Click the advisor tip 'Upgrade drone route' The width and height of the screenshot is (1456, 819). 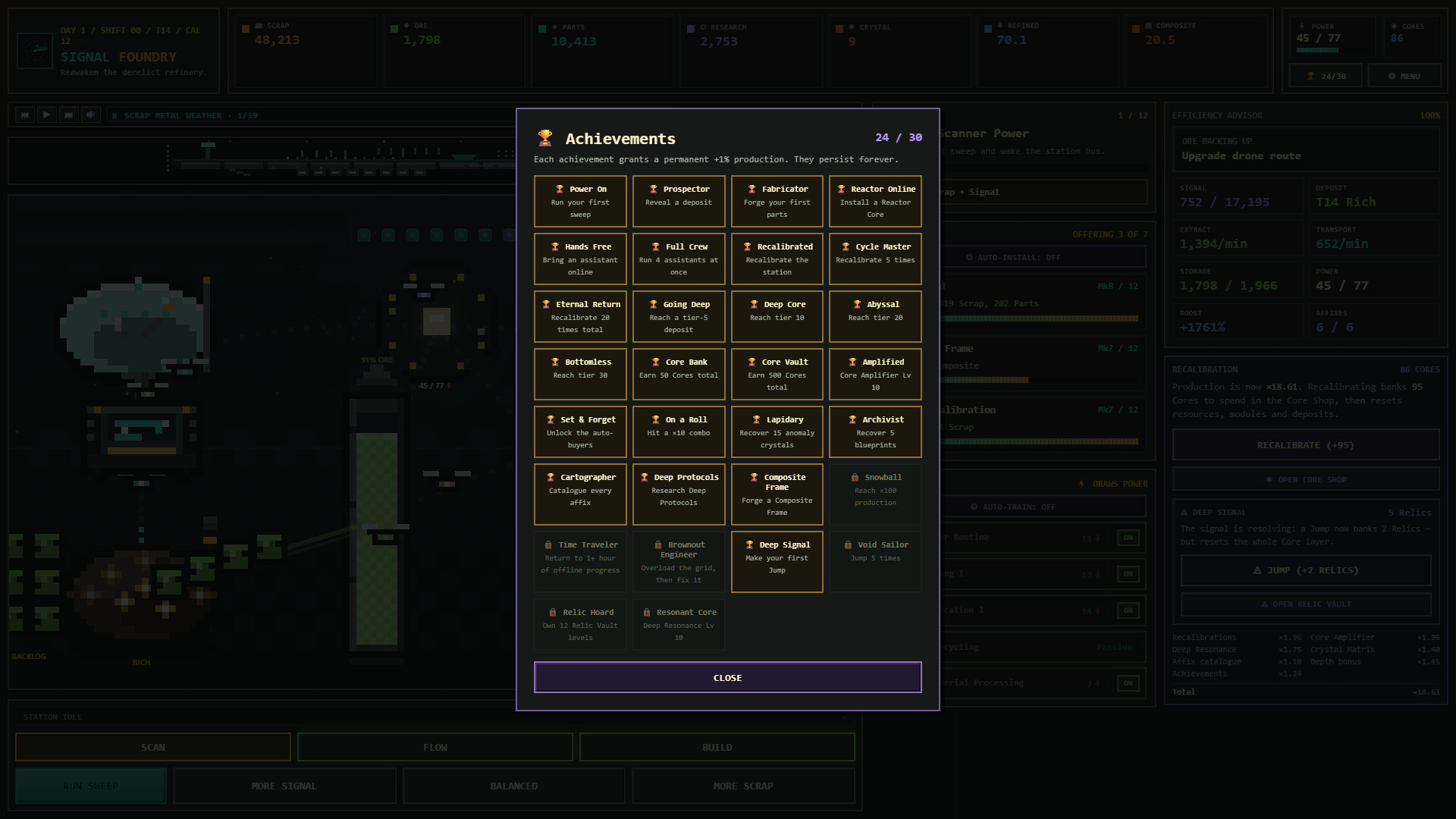pyautogui.click(x=1241, y=156)
